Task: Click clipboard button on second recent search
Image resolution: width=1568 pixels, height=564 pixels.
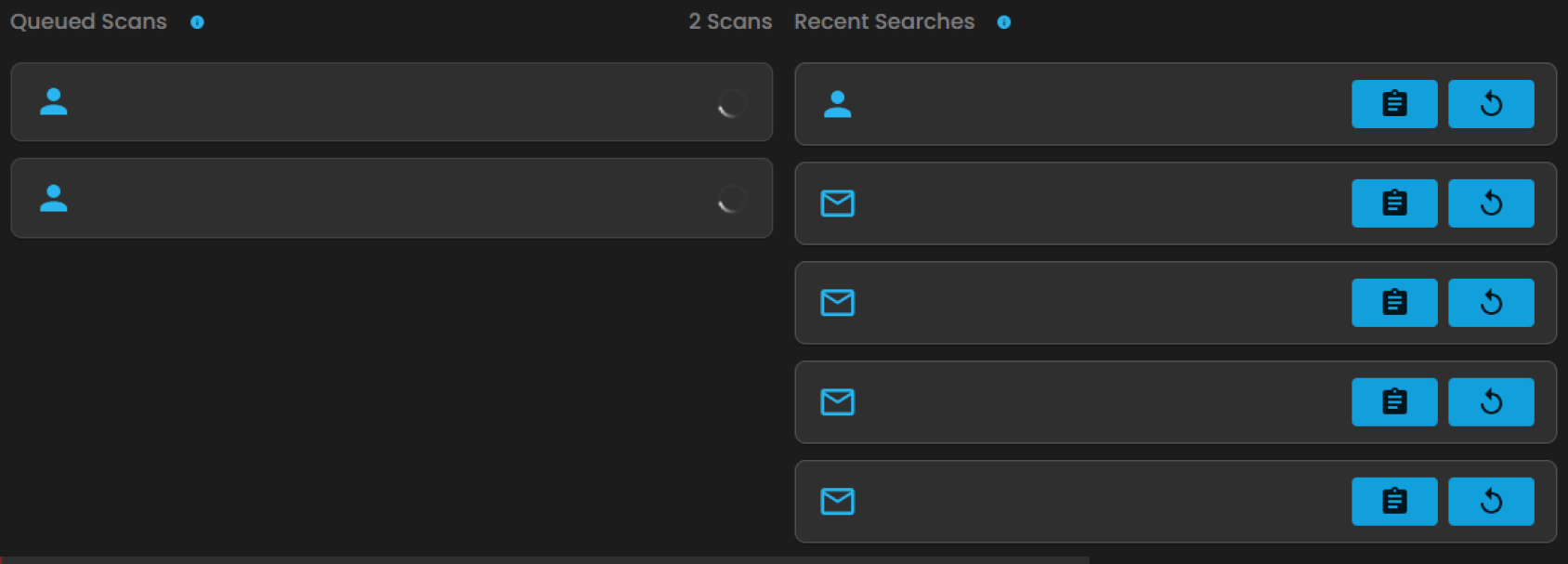Action: click(1394, 203)
